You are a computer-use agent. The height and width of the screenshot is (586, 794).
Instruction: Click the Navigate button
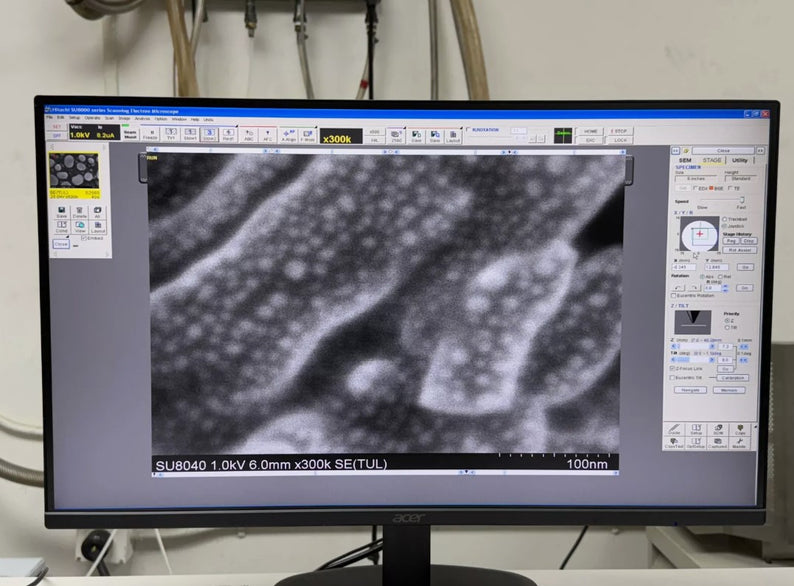(690, 390)
